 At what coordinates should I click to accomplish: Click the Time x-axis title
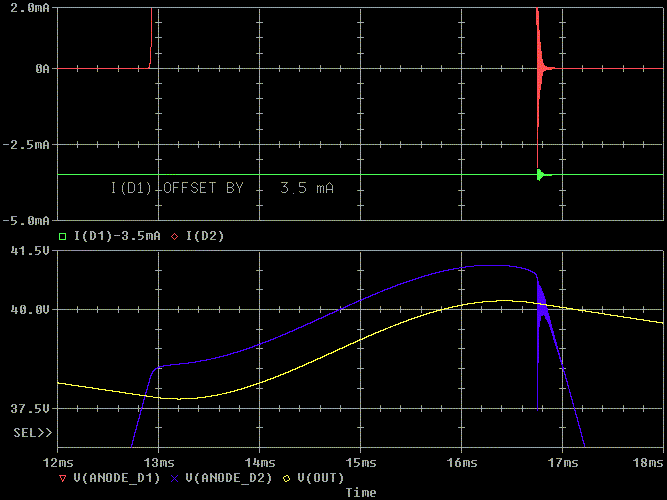[x=360, y=492]
